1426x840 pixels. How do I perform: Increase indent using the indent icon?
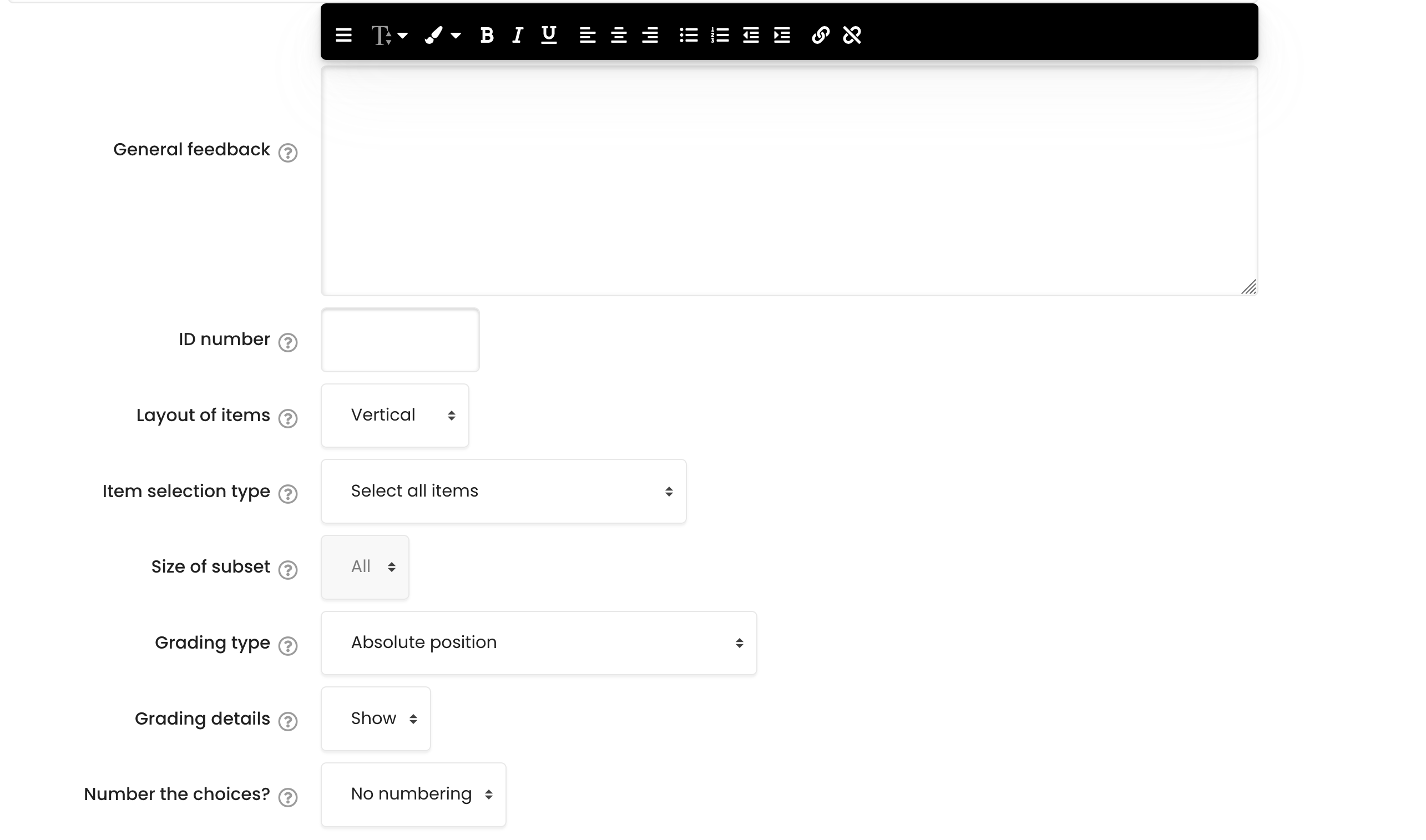780,35
